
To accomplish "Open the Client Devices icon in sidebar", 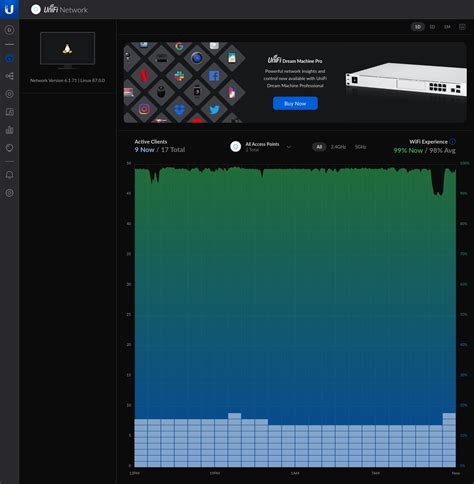I will tap(9, 112).
